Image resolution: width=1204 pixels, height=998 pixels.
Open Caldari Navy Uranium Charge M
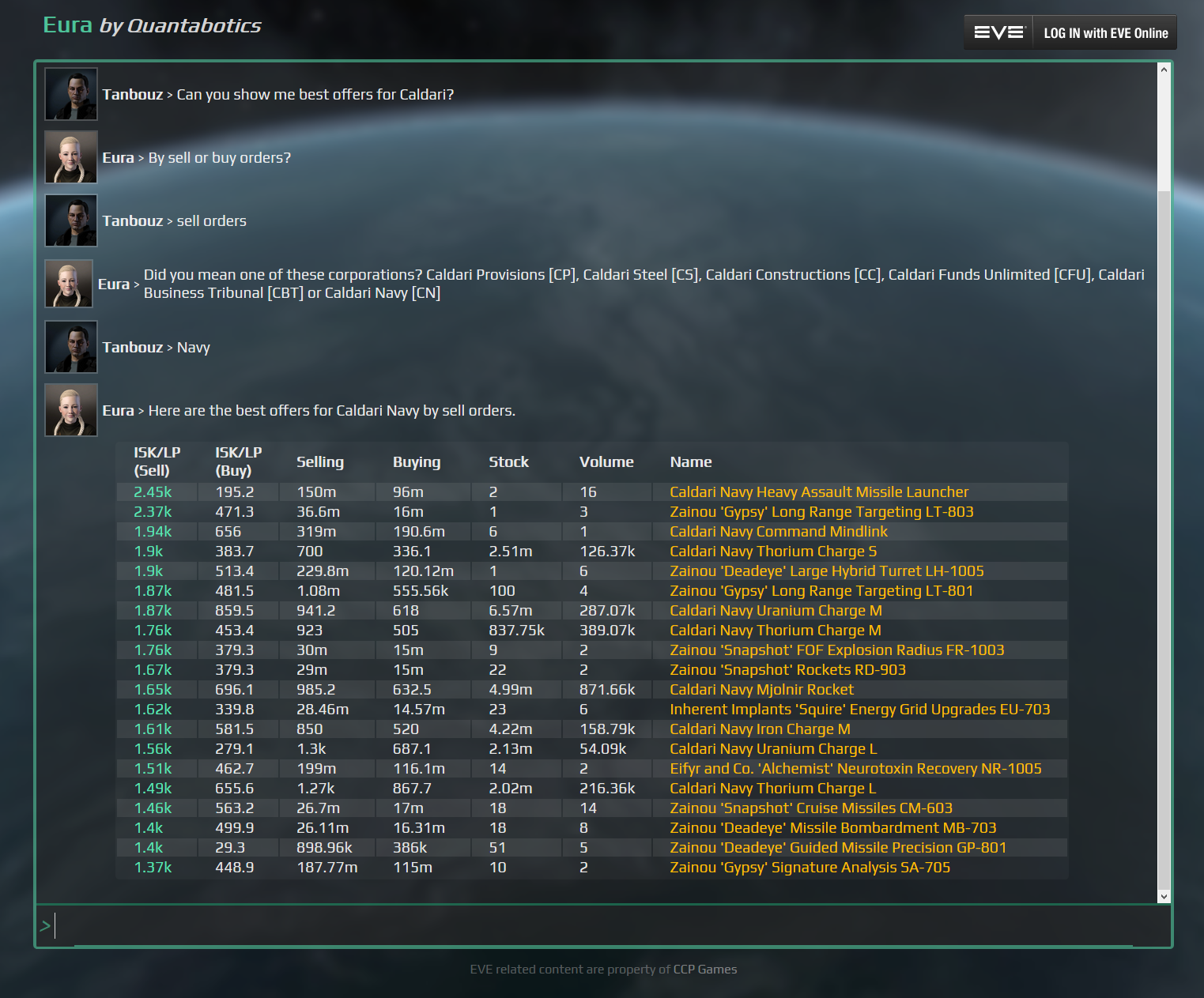coord(776,610)
